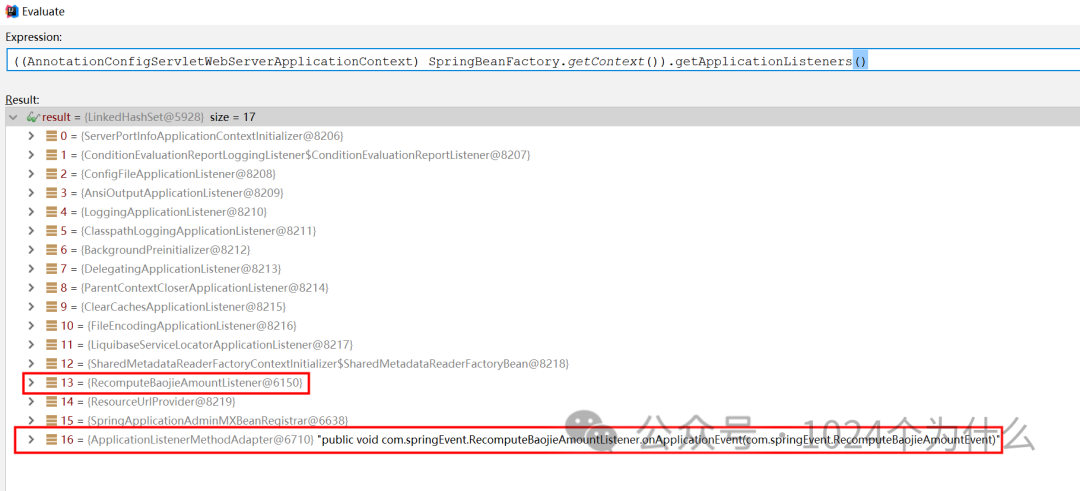Select the text {ResourceUrlProvider@8219}
1080x491 pixels.
(x=161, y=401)
